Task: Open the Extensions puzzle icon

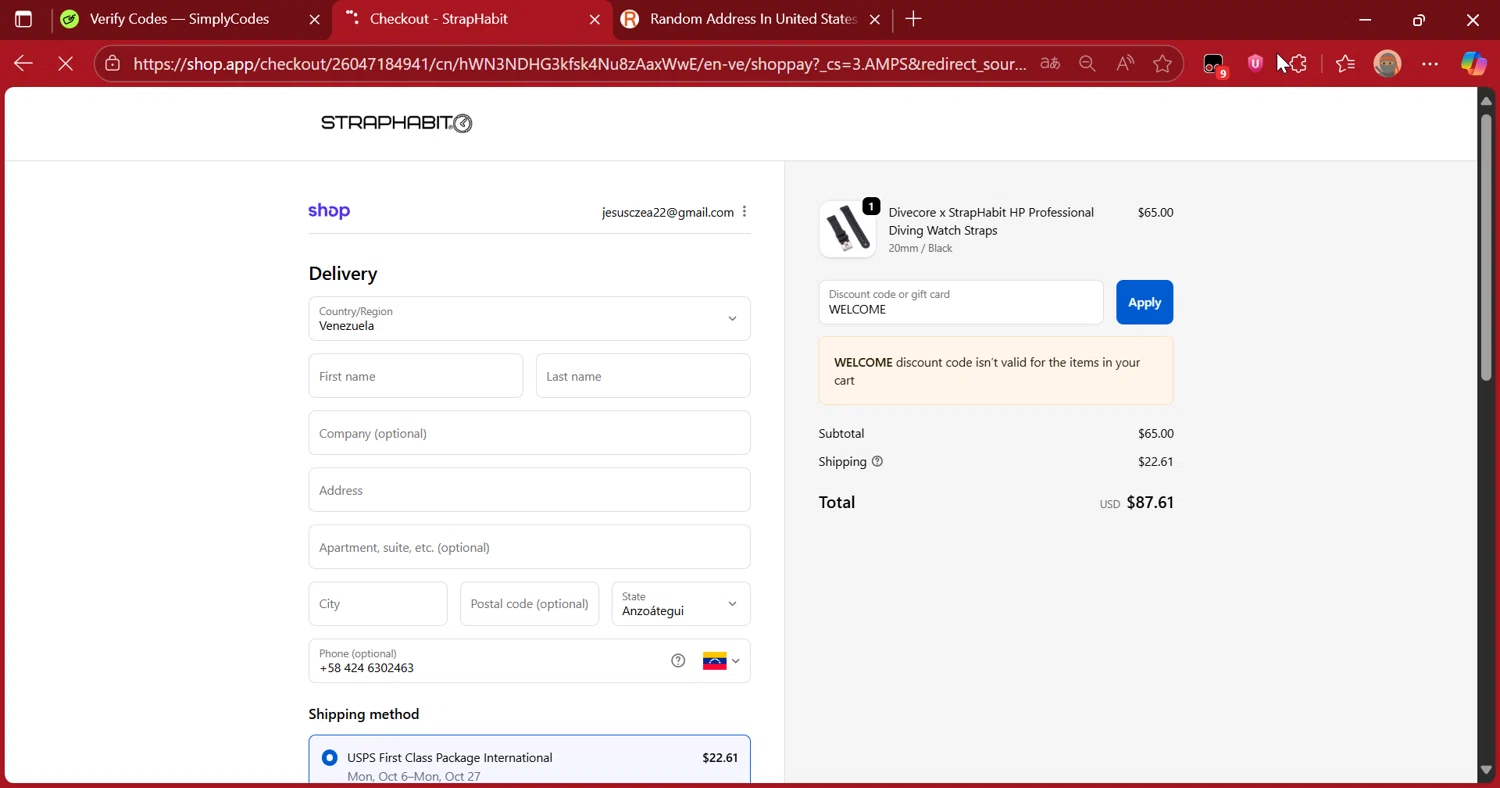Action: (x=1297, y=64)
